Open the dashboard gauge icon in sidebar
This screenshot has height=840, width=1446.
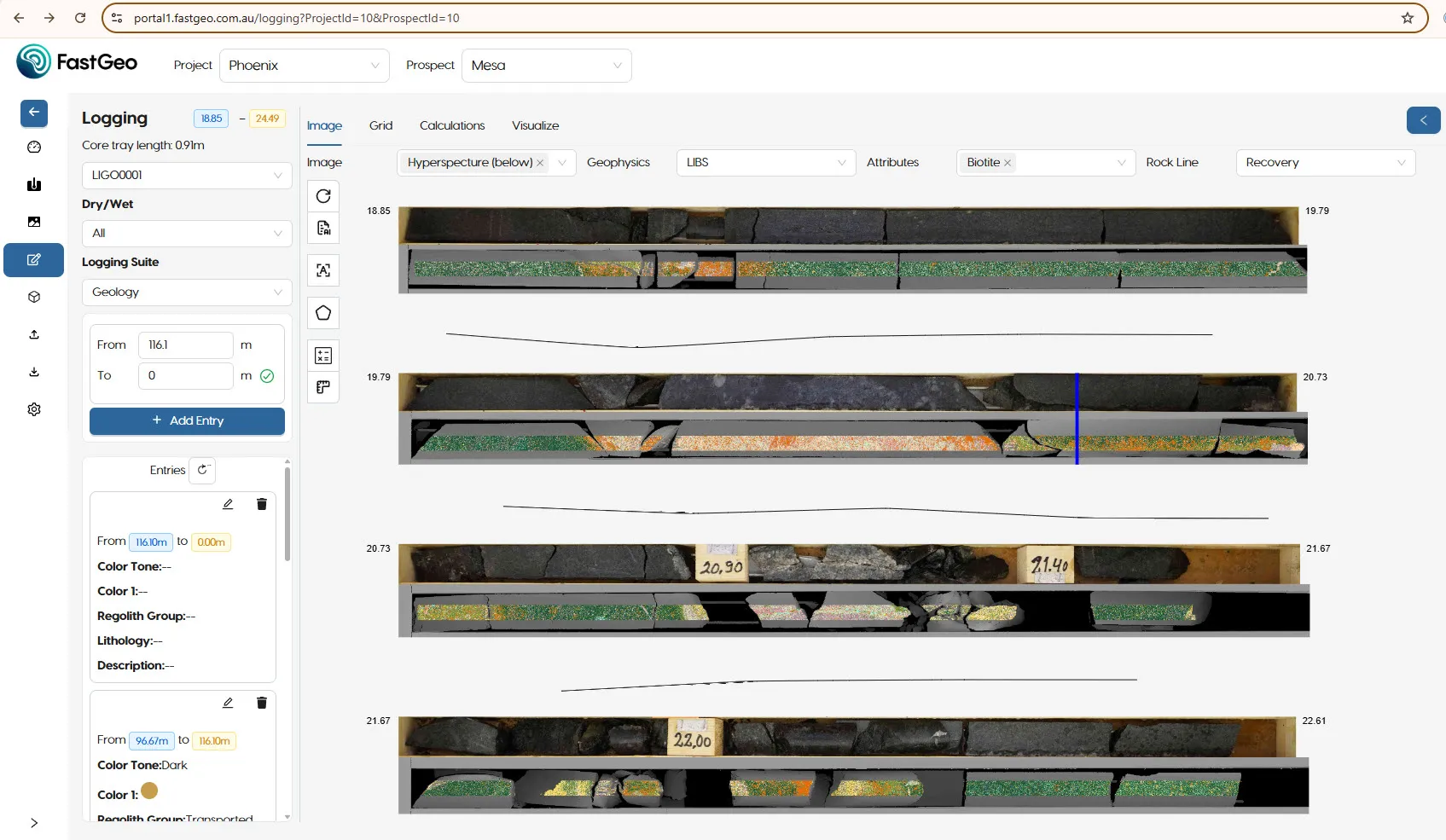(x=34, y=148)
